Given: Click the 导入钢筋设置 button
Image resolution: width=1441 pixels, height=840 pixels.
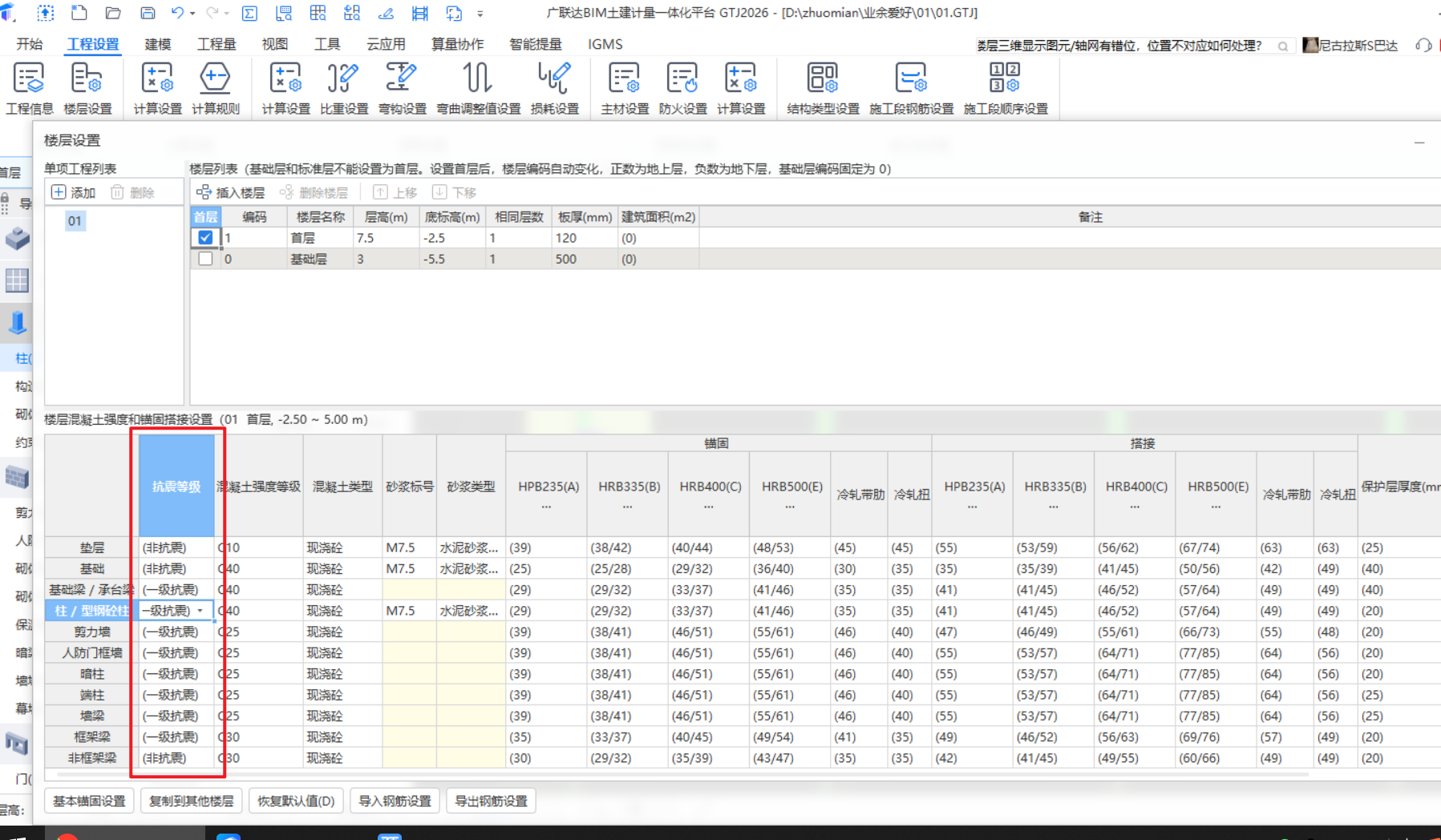Looking at the screenshot, I should pyautogui.click(x=395, y=801).
